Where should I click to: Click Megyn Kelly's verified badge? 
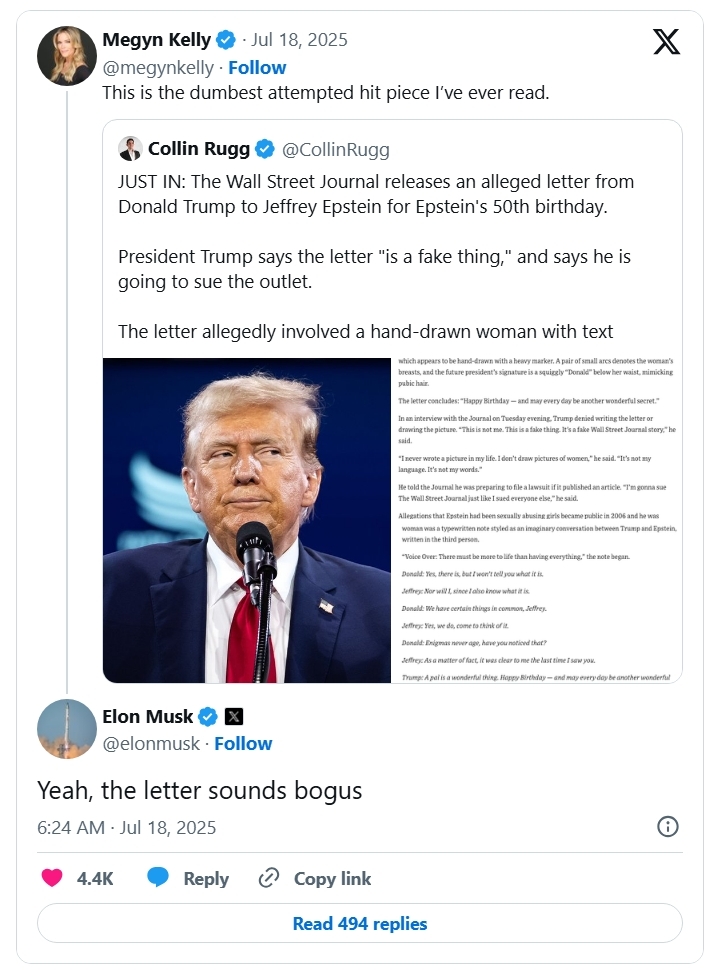point(225,40)
